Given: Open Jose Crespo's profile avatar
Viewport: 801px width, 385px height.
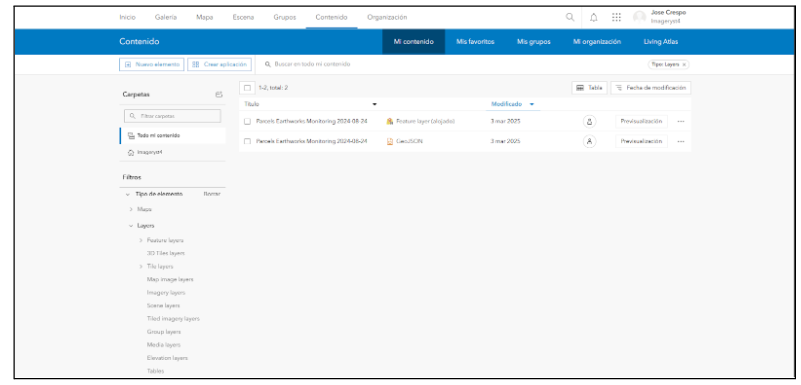Looking at the screenshot, I should (x=639, y=17).
